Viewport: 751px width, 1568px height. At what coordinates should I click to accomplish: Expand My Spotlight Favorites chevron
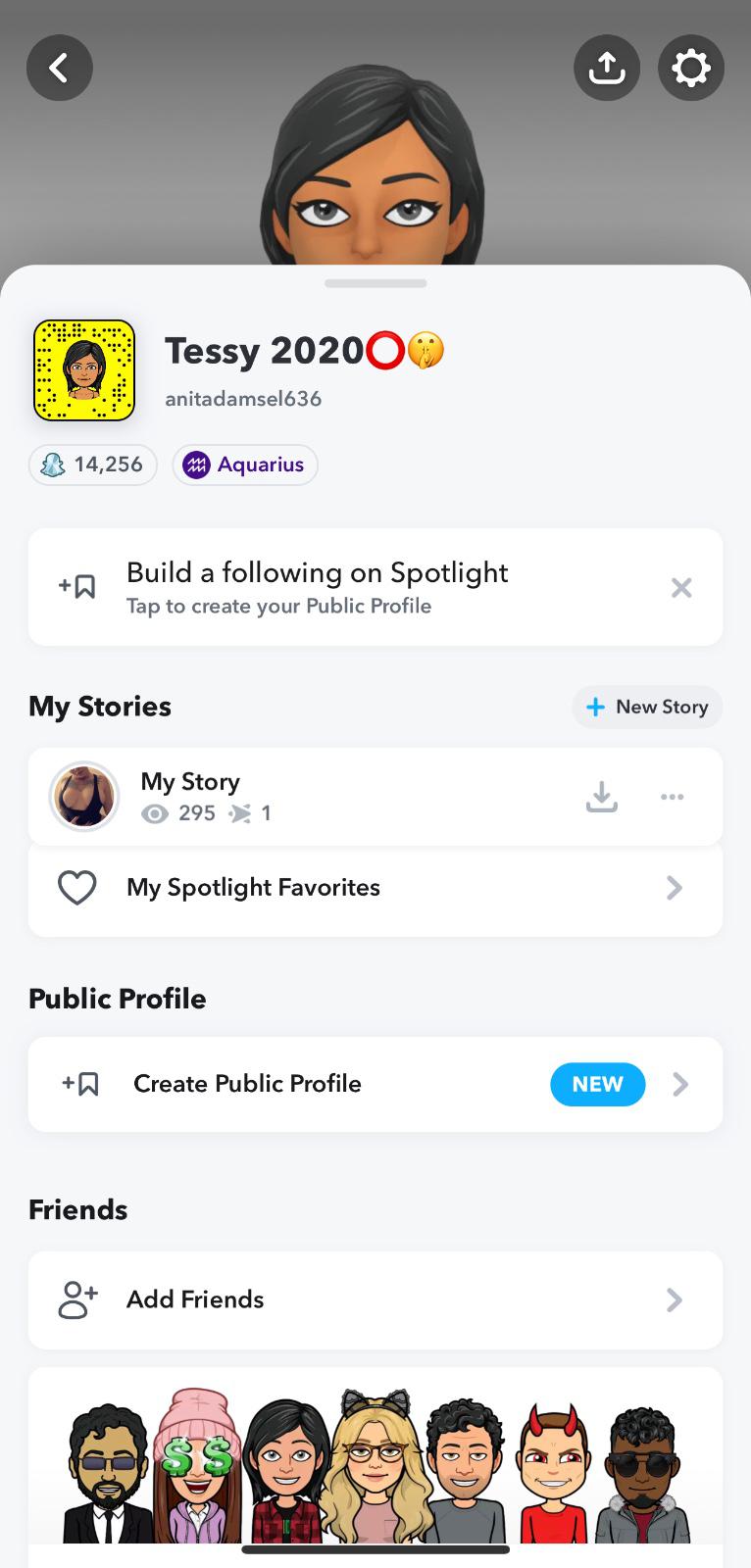click(675, 888)
